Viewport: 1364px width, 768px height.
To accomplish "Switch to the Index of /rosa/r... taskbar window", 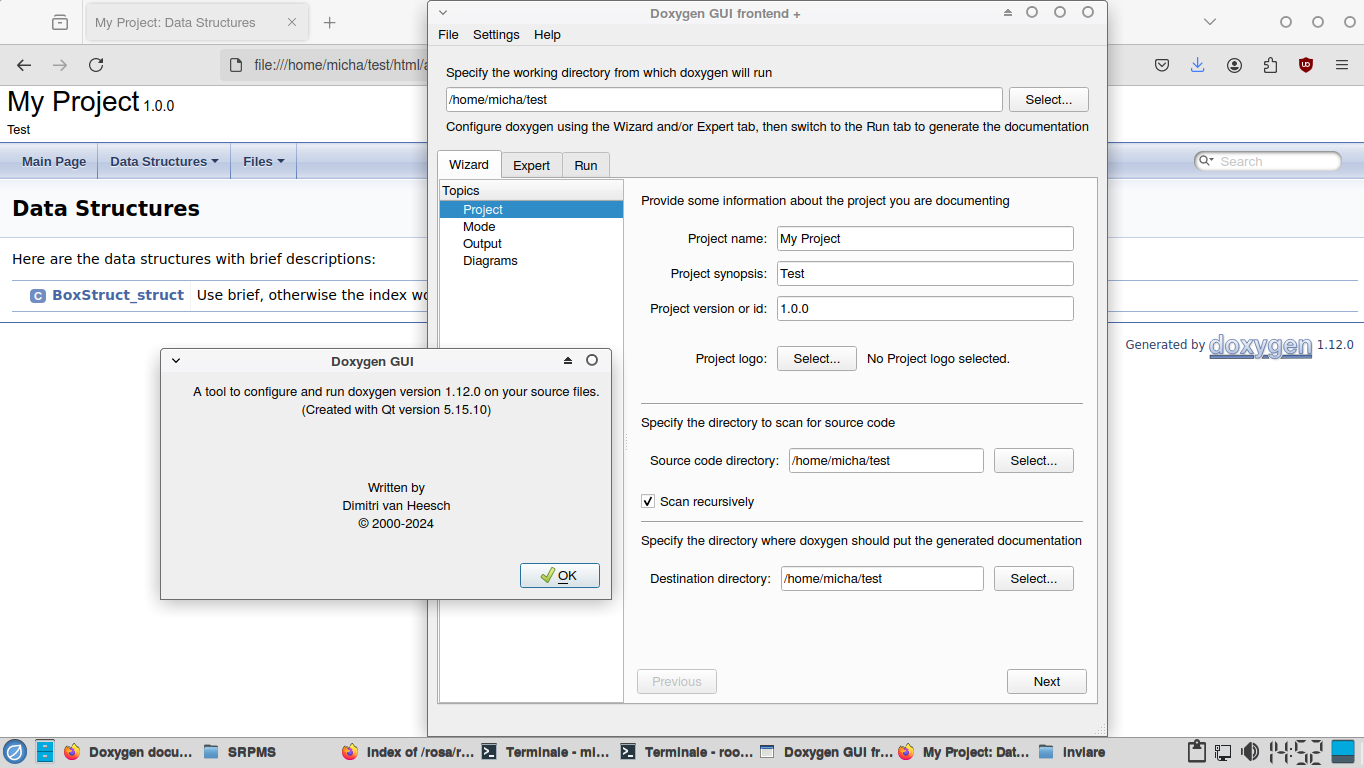I will (x=408, y=752).
